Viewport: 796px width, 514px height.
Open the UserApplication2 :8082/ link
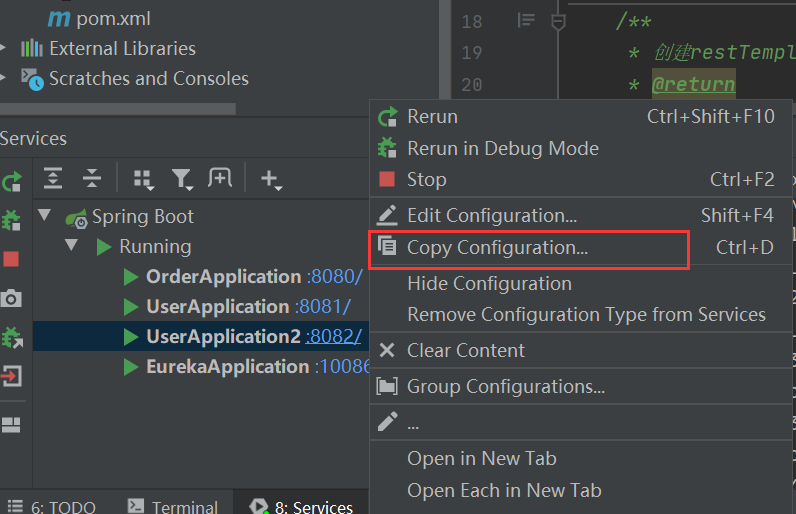pos(334,337)
